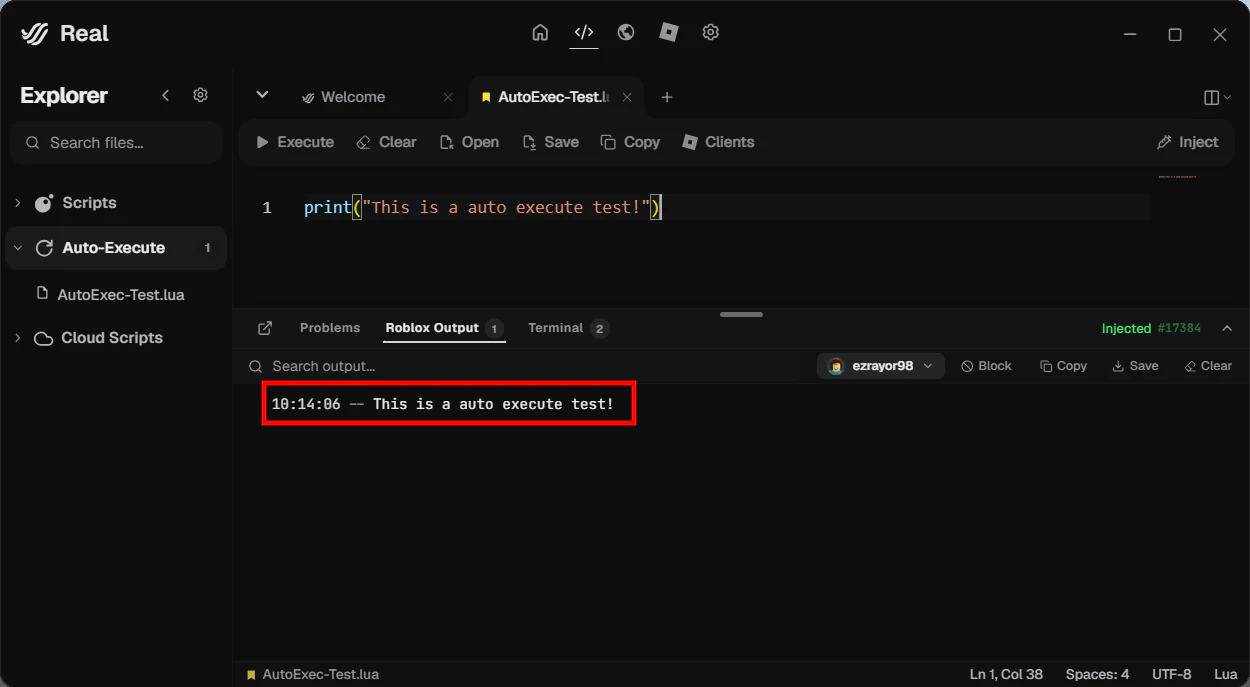Click the editor minimap preview
Viewport: 1250px width, 687px height.
1178,177
